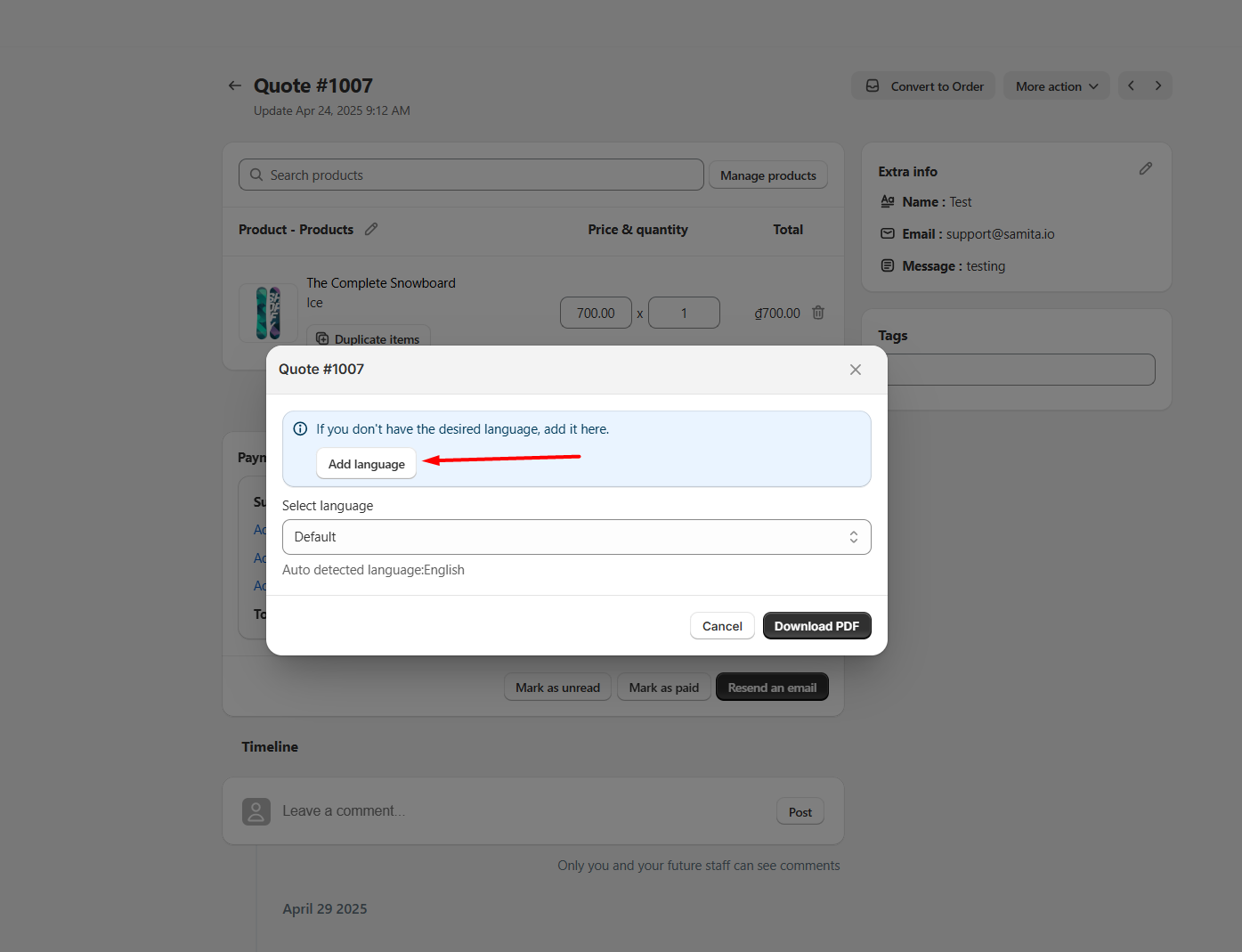
Task: Click Auto detected language:English text
Action: pos(373,570)
